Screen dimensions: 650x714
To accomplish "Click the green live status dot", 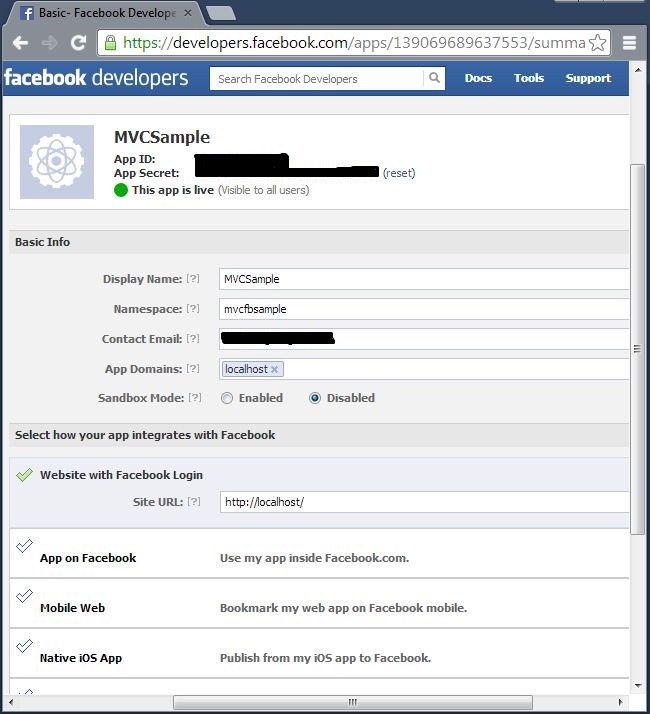I will tap(121, 190).
